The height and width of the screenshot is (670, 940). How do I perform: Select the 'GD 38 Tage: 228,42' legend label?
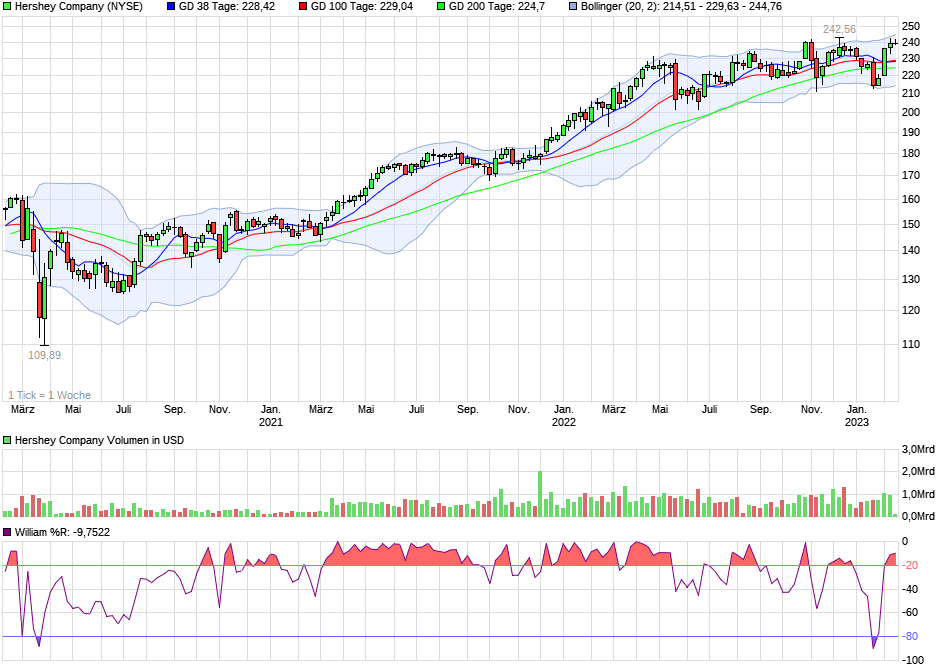tap(227, 7)
